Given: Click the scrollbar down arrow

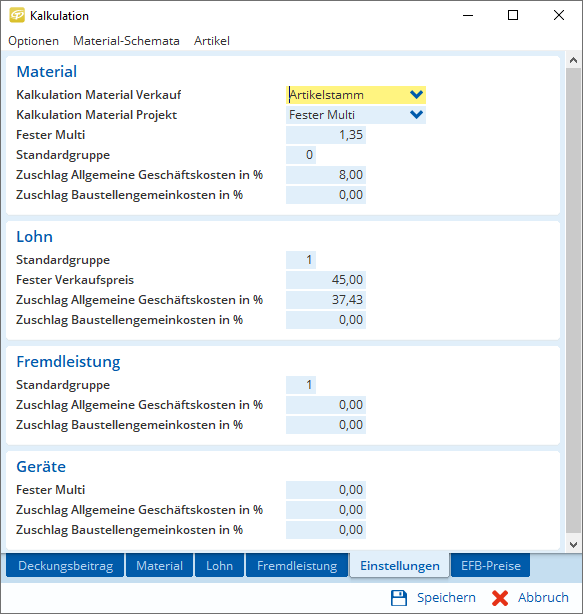Looking at the screenshot, I should 574,545.
